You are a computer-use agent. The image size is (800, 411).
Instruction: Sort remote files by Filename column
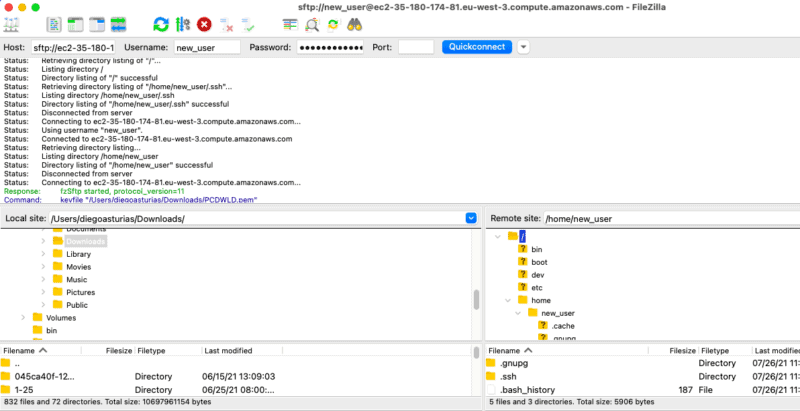coord(567,351)
